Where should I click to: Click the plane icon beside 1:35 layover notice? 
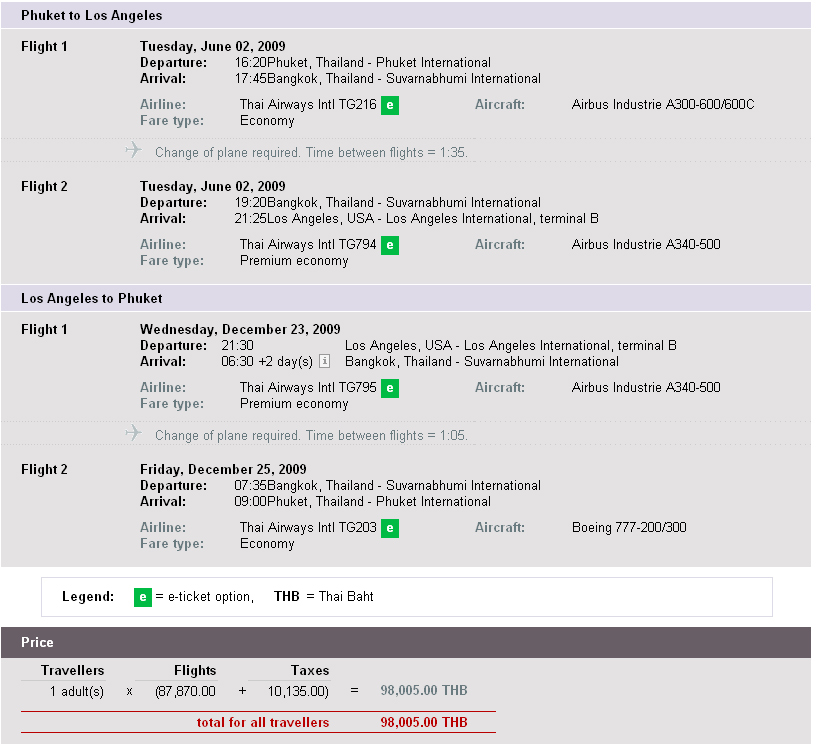(134, 150)
